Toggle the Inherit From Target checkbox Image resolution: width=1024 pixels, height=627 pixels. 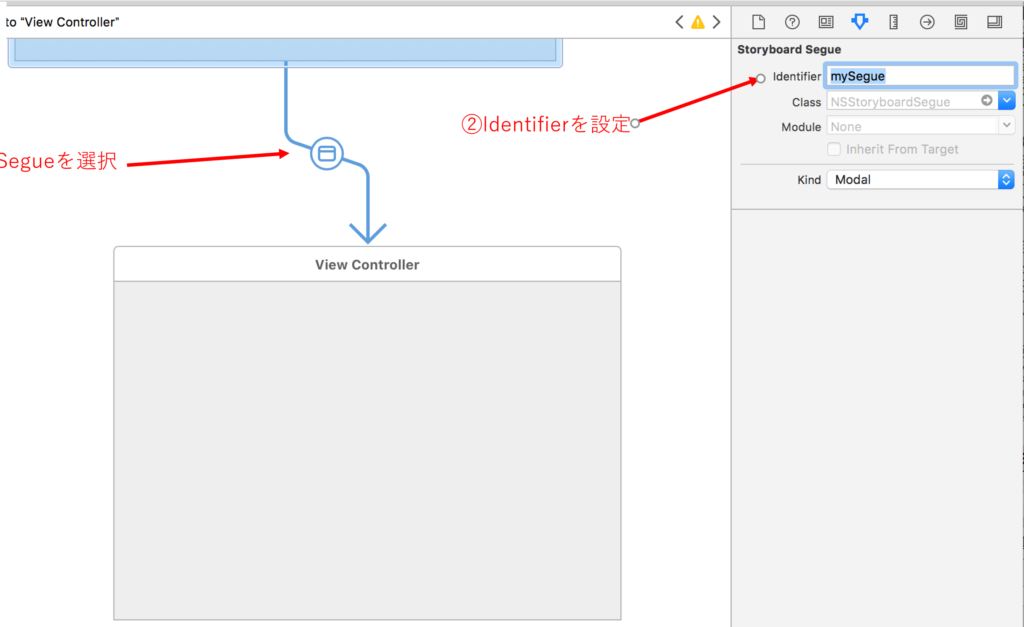(834, 149)
